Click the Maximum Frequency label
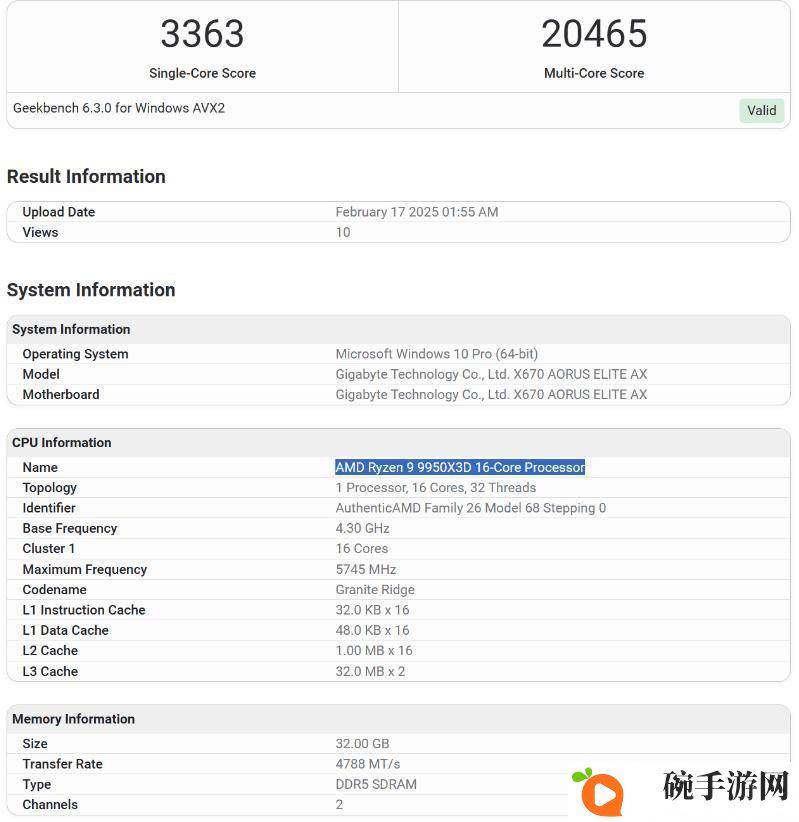The width and height of the screenshot is (799, 822). click(x=84, y=569)
